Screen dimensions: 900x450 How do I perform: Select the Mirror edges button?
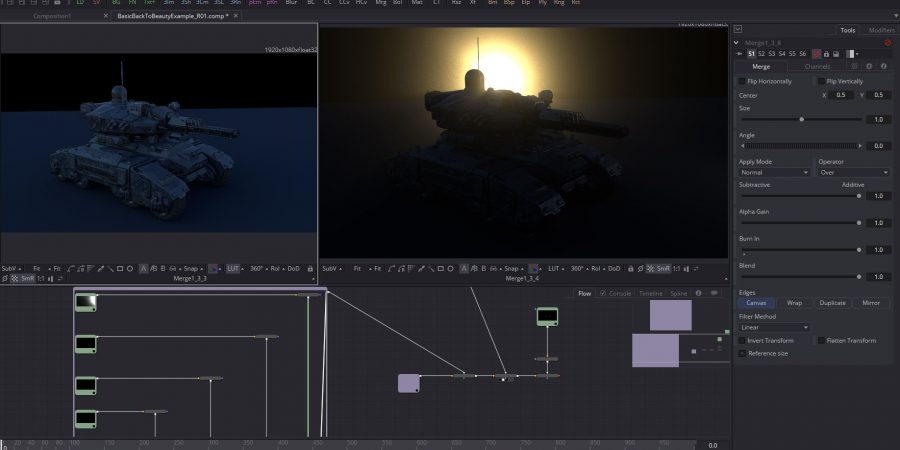click(871, 302)
